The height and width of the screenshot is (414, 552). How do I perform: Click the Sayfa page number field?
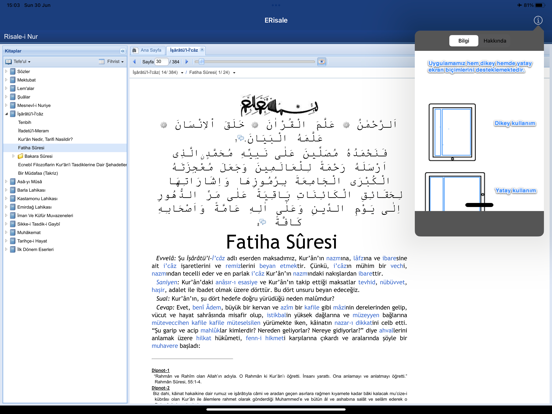[x=161, y=62]
